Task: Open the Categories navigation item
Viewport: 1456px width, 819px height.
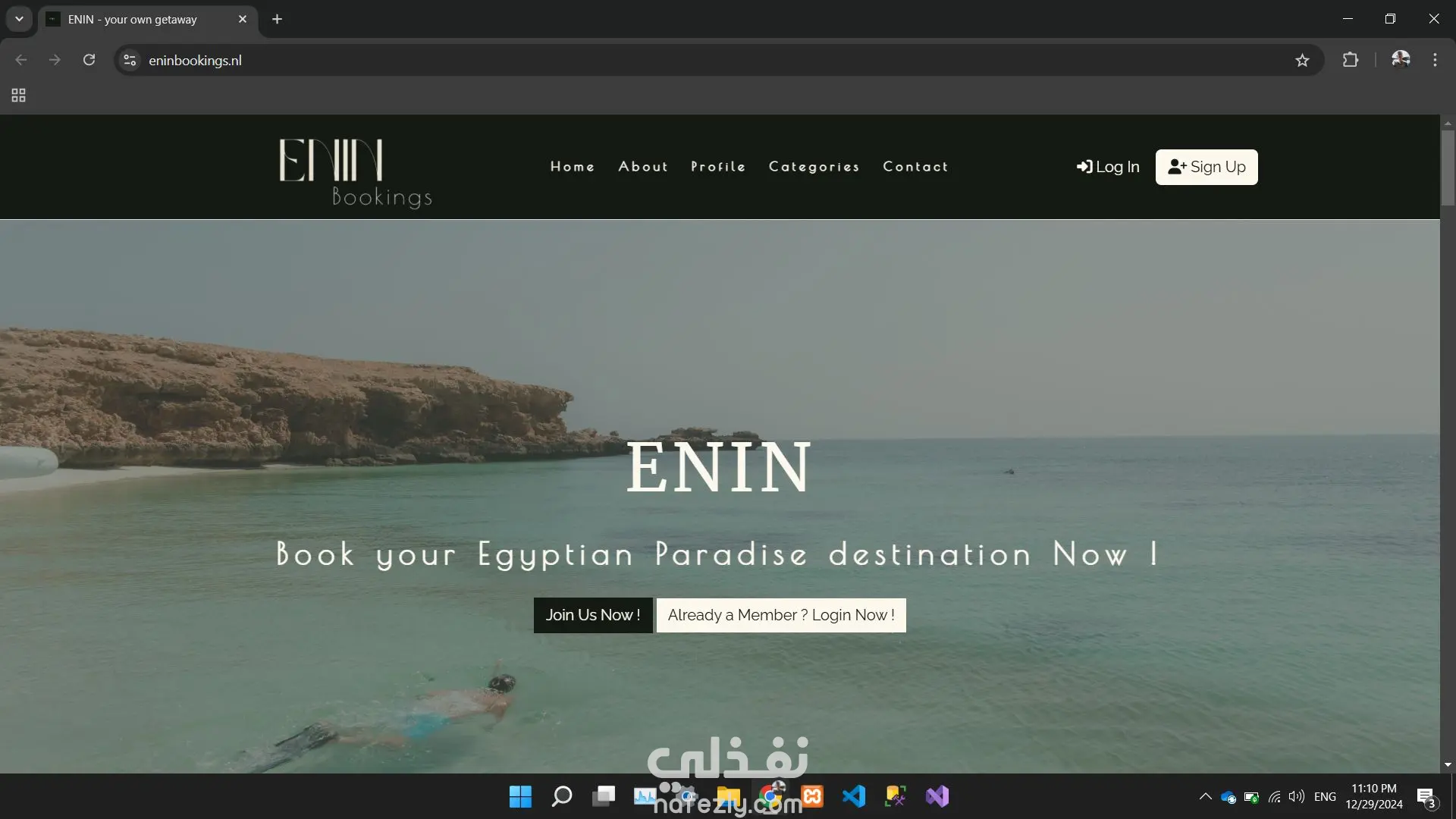Action: coord(814,167)
